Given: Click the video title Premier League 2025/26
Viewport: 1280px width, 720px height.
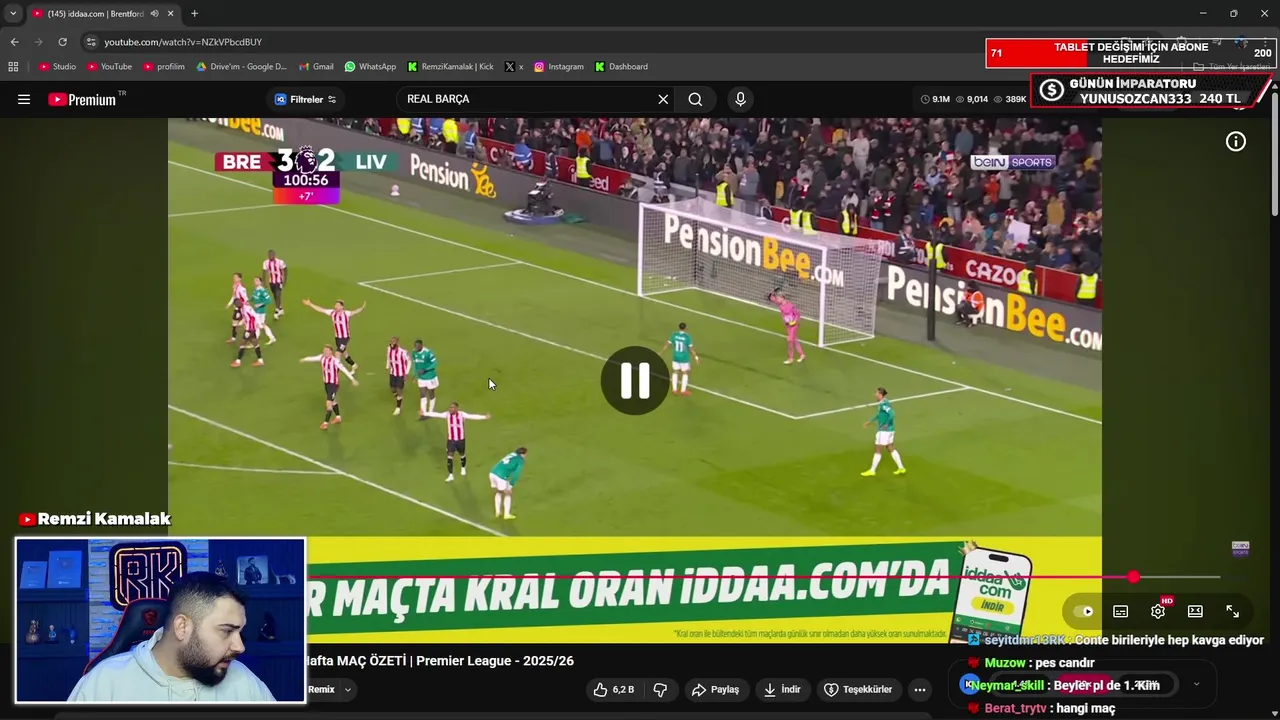Looking at the screenshot, I should (440, 661).
